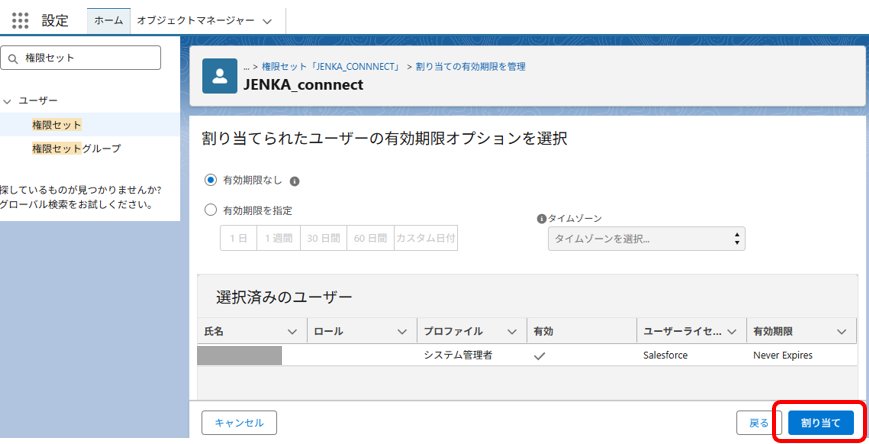Select 権限セットグループ in sidebar
Screen dimensions: 869x444
[x=76, y=148]
